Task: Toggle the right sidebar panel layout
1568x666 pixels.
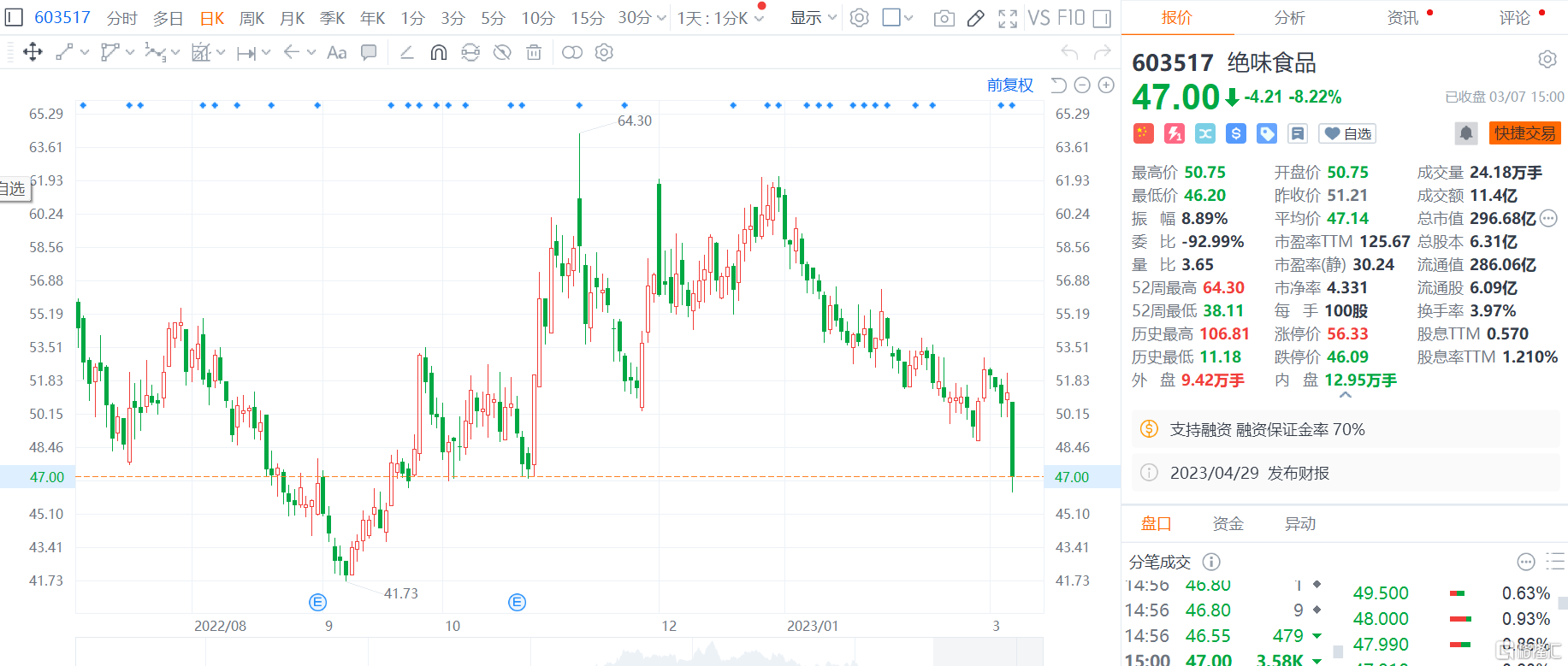Action: pos(1102,18)
